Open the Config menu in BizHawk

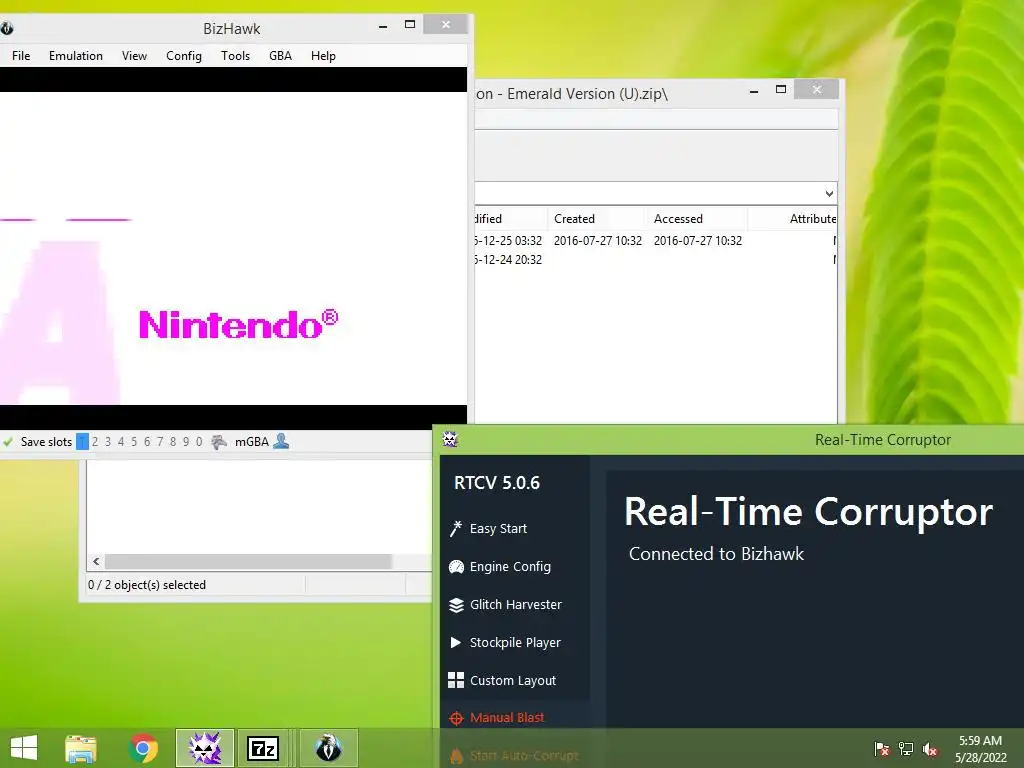click(x=184, y=56)
